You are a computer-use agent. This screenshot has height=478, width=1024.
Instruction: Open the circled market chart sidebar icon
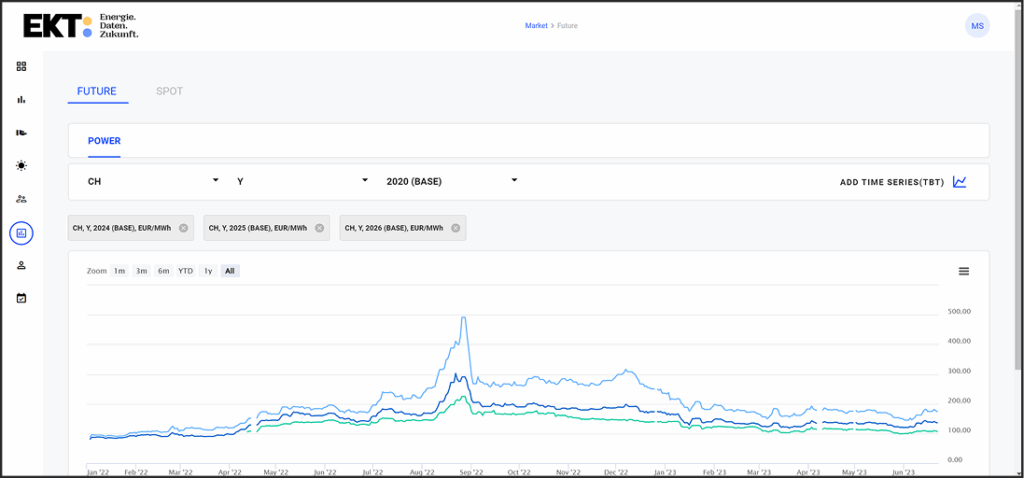22,232
